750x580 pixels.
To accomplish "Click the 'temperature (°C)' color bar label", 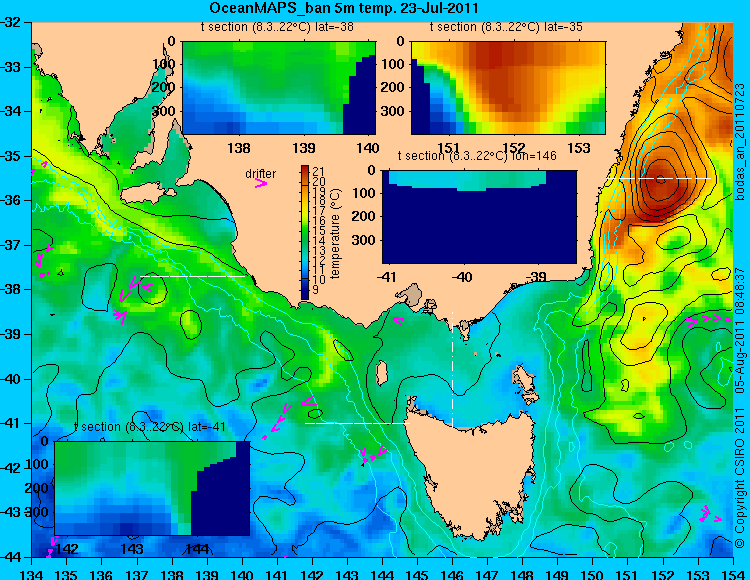I will 335,233.
